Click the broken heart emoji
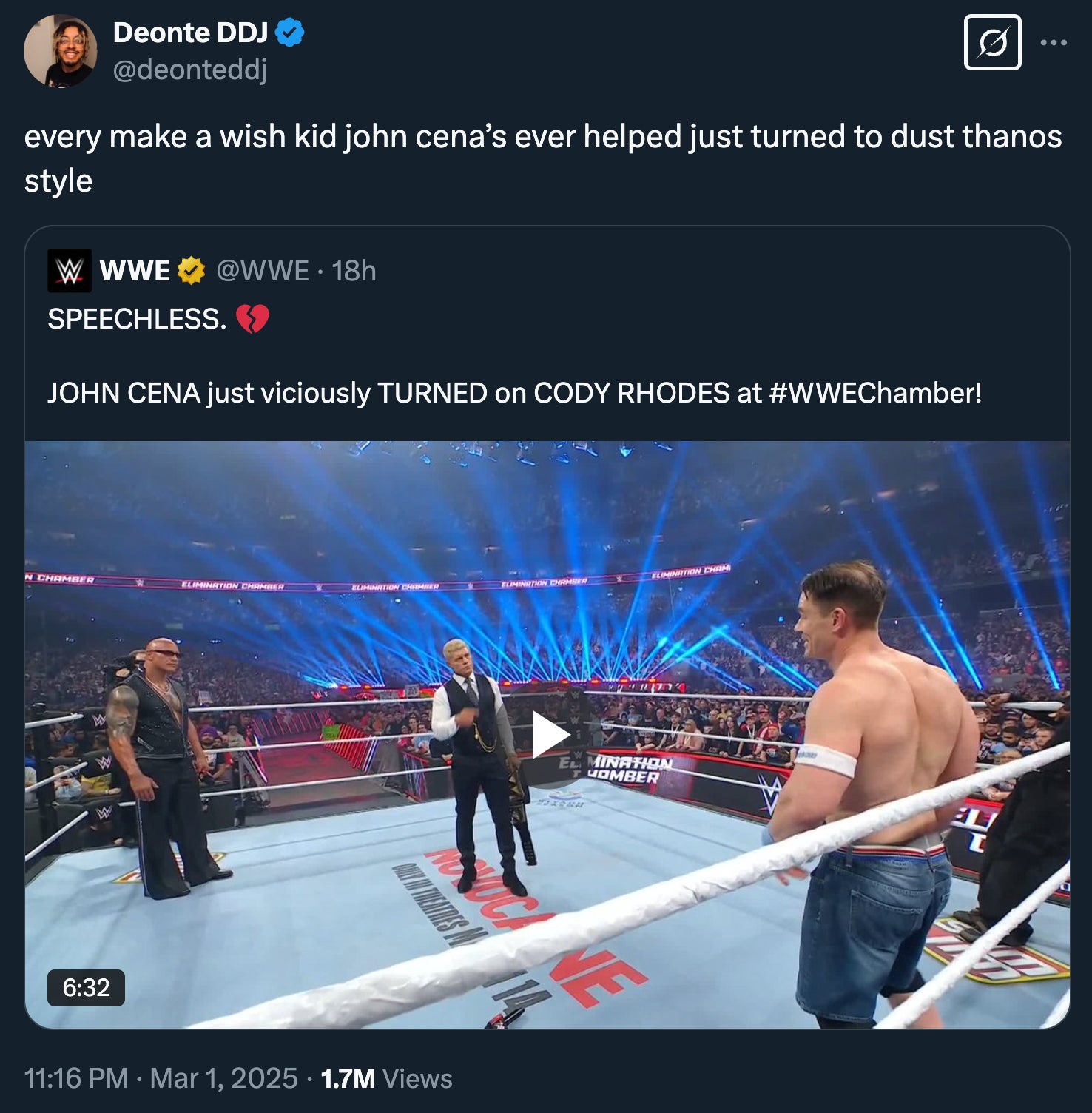The height and width of the screenshot is (1113, 1092). point(252,319)
